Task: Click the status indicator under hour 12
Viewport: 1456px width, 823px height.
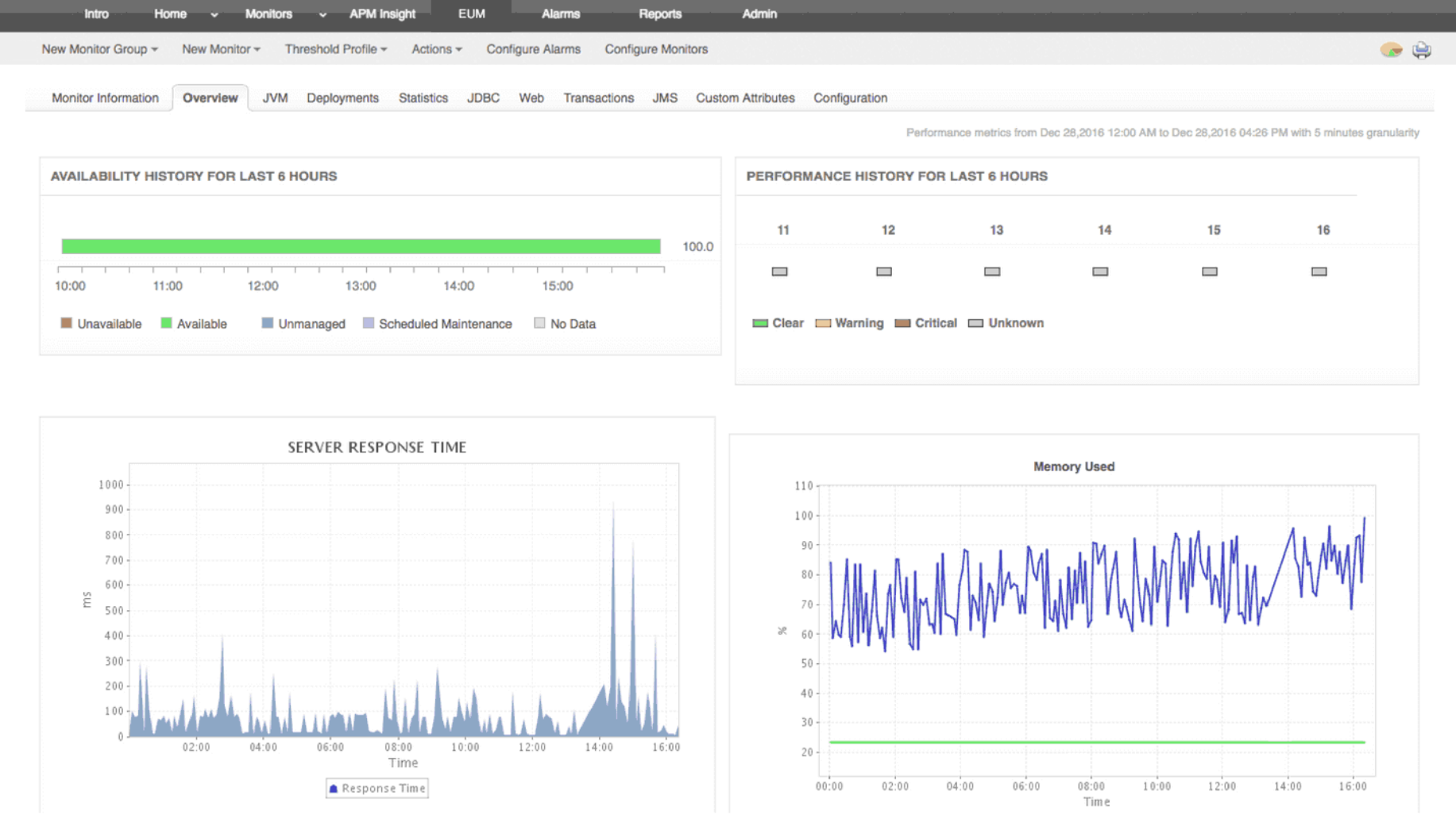Action: click(883, 272)
